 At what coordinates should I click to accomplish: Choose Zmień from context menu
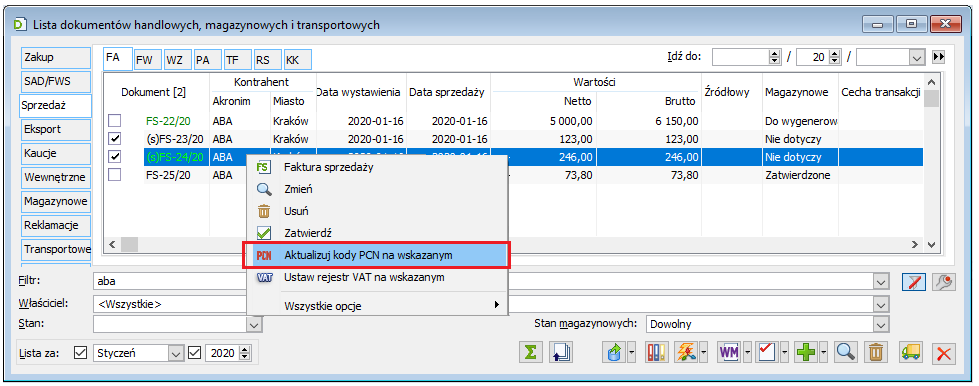377,189
